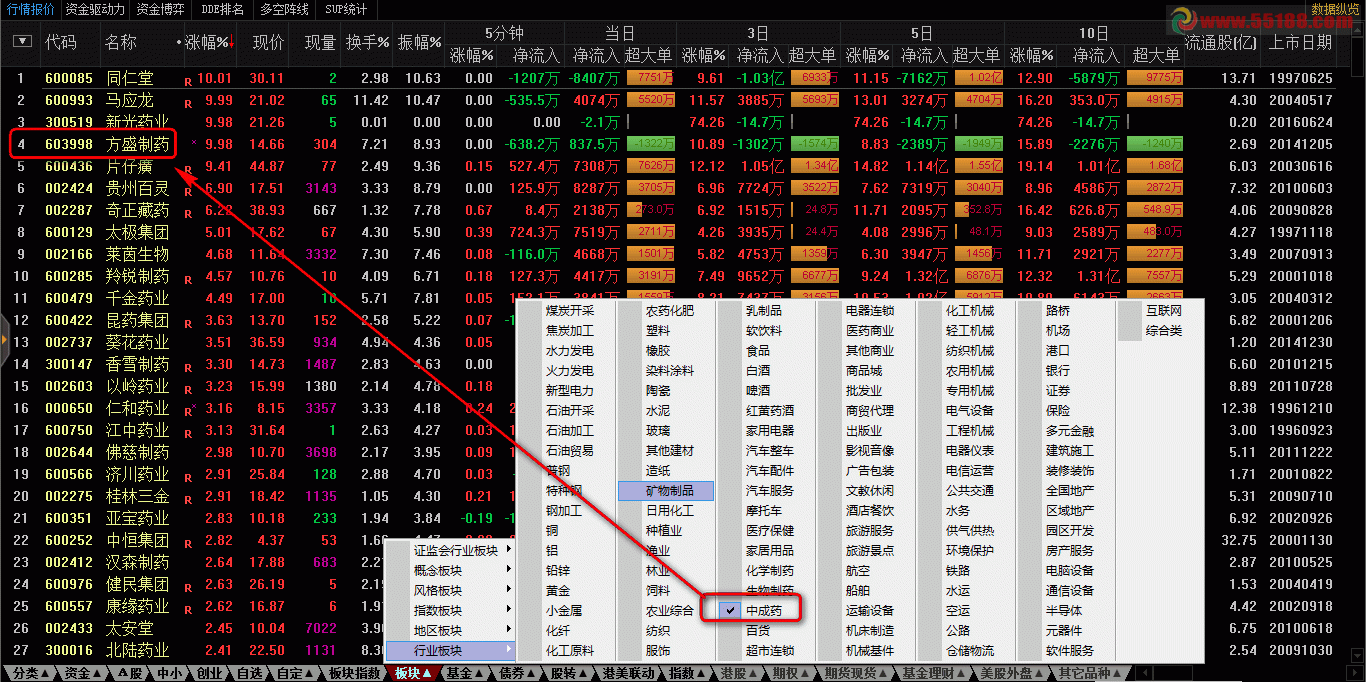Open the 港美联动▲ bottom tab menu
1366x682 pixels.
pos(630,673)
